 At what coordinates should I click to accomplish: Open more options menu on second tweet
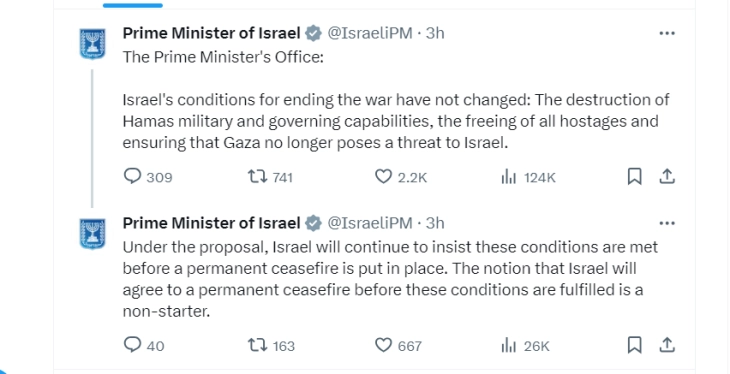coord(667,223)
